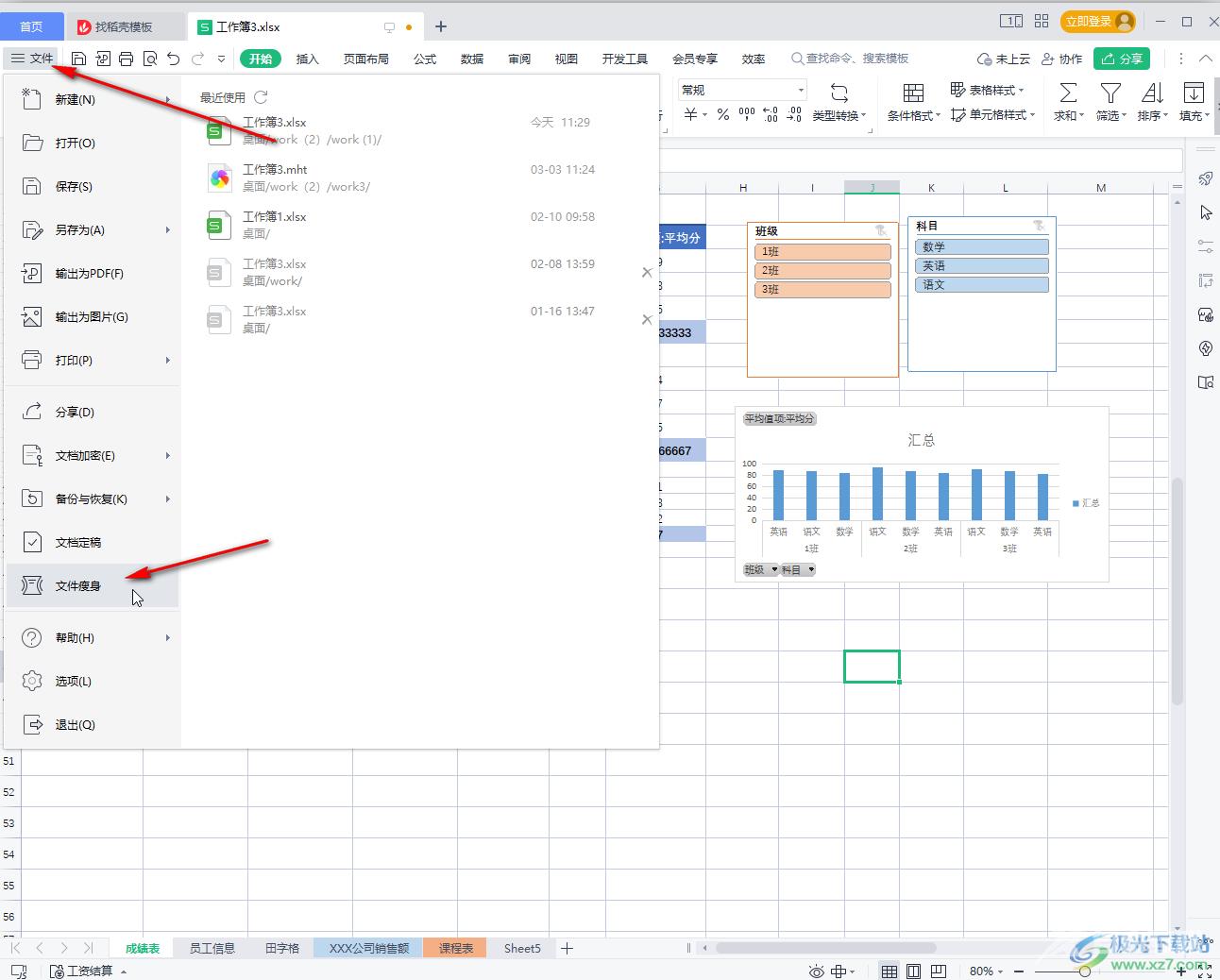Expand the 新建(N) submenu

click(168, 99)
